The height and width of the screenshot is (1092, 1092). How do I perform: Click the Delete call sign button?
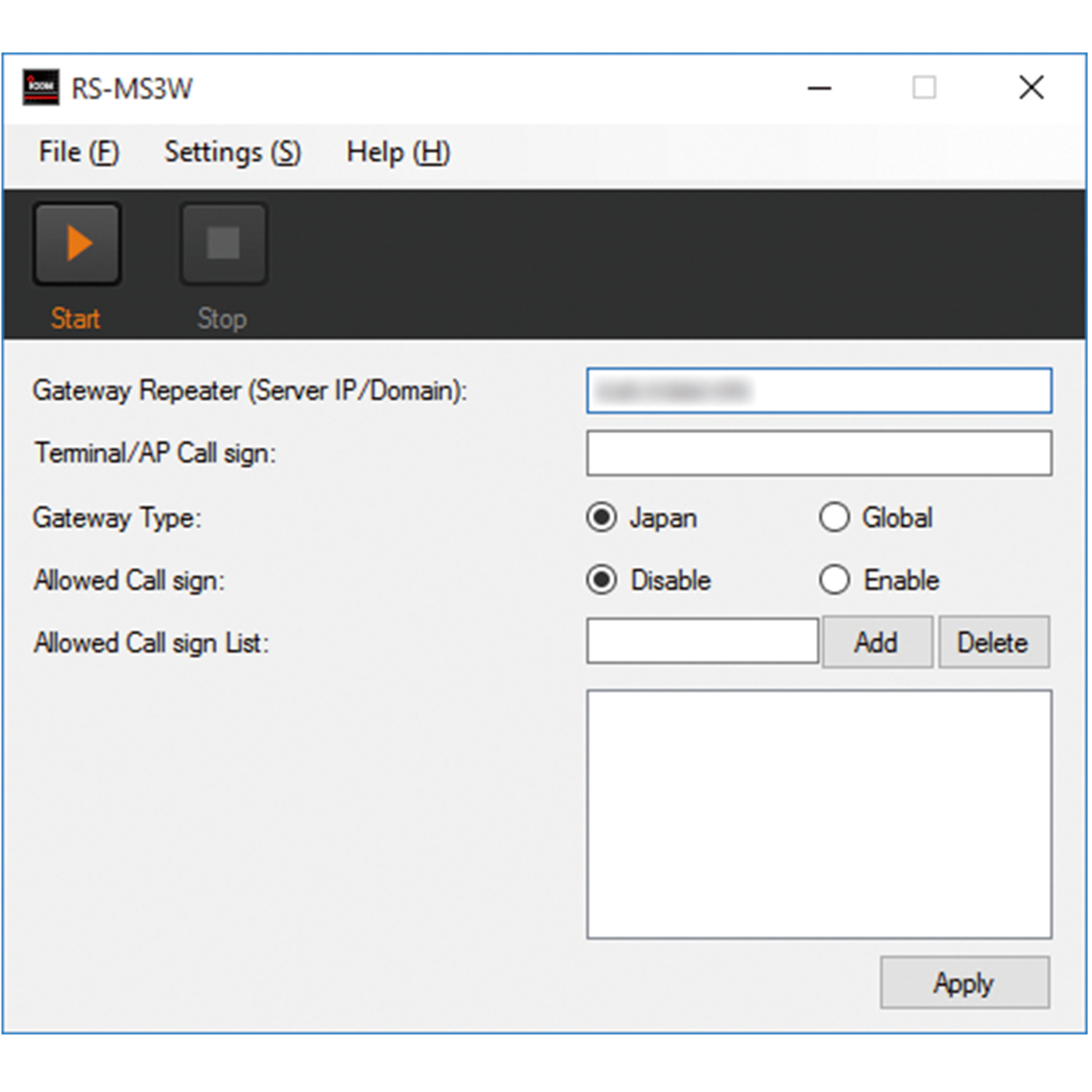click(x=993, y=642)
